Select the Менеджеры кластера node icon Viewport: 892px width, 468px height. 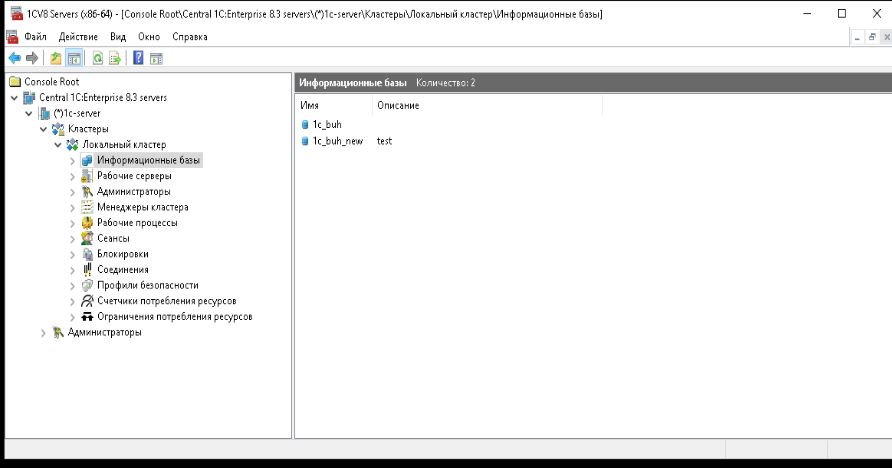click(x=87, y=208)
